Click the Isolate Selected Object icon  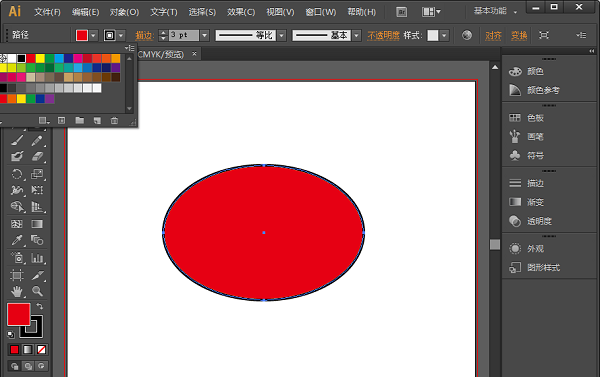[544, 35]
